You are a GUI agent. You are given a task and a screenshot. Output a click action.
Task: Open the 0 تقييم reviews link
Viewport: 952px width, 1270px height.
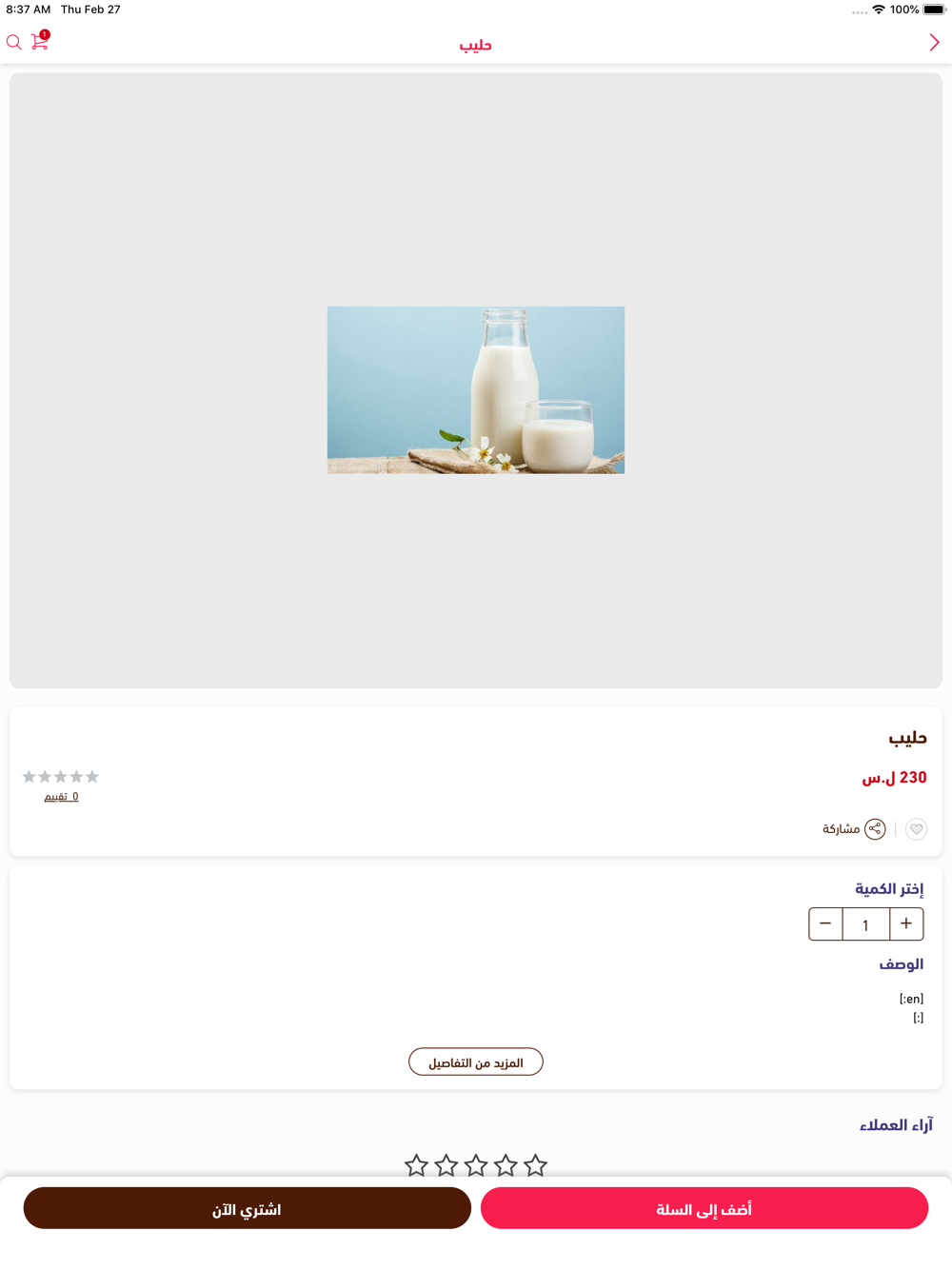pyautogui.click(x=61, y=796)
